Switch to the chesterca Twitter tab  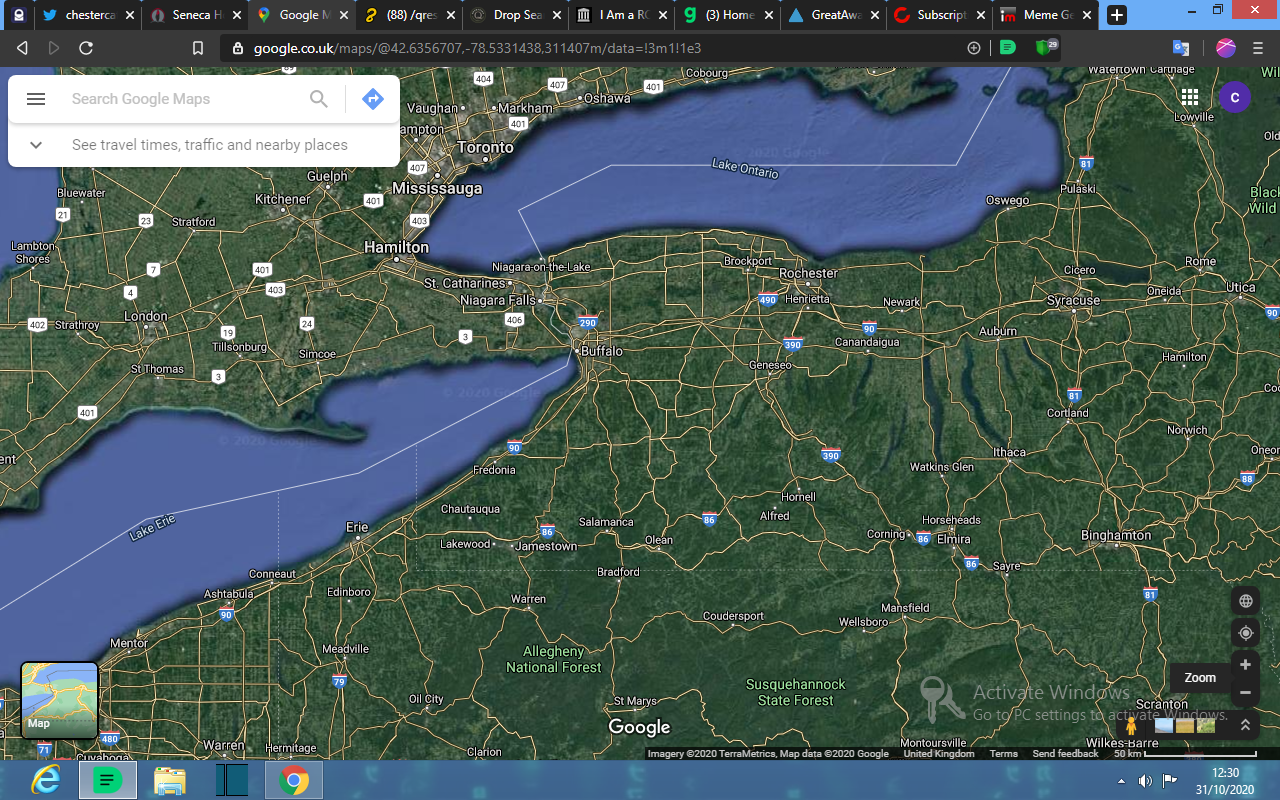tap(88, 15)
